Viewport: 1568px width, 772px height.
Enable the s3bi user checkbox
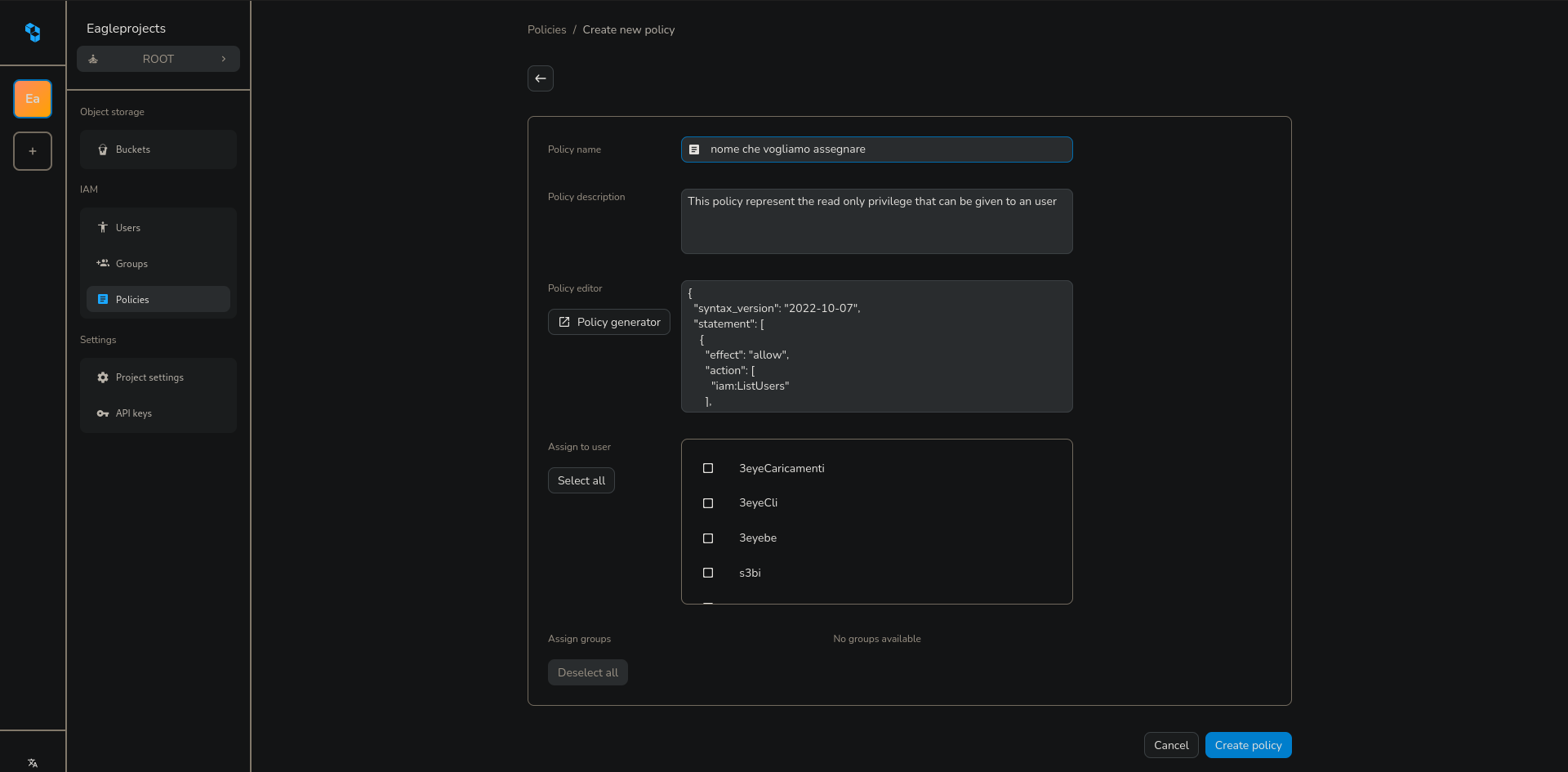[x=708, y=573]
